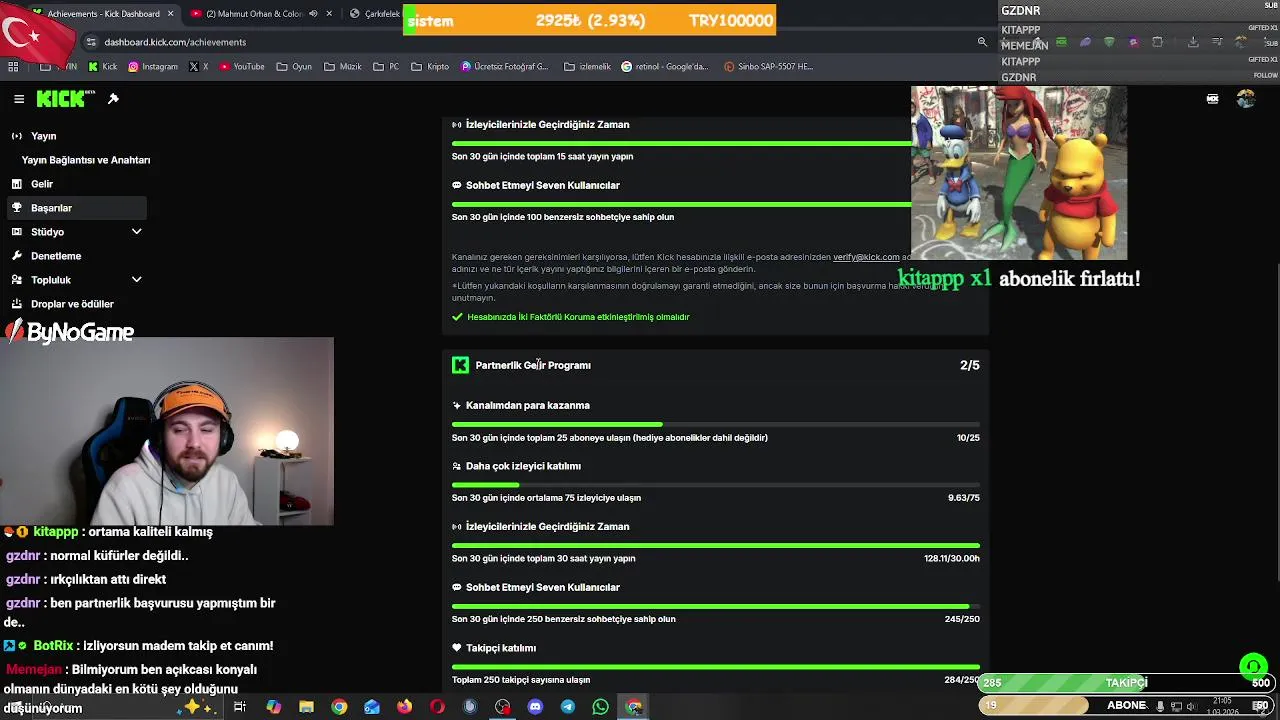Open site information icon in address bar
Viewport: 1280px width, 720px height.
pos(91,42)
